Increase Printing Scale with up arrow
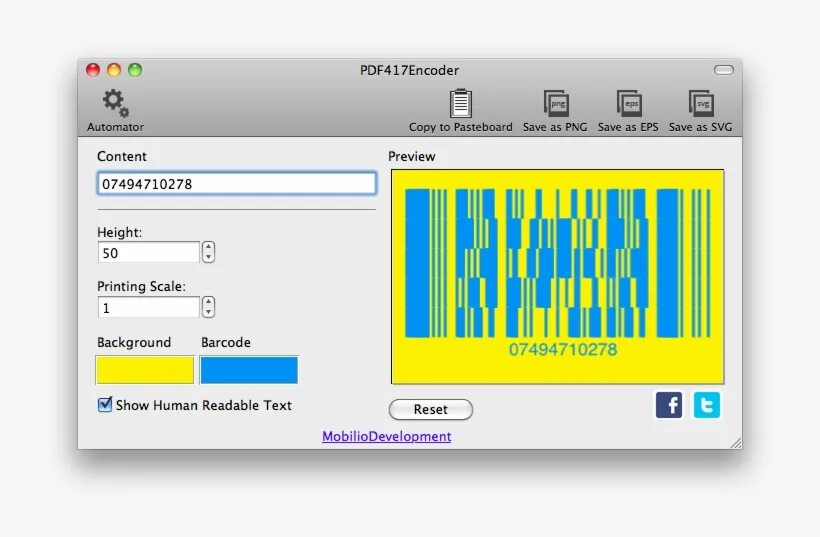This screenshot has height=537, width=820. pos(209,302)
